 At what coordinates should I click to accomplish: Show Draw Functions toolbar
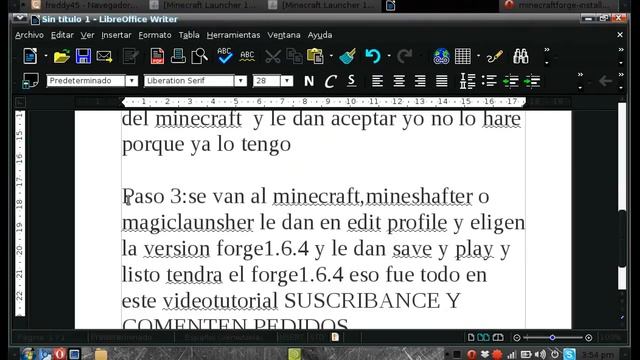(494, 56)
